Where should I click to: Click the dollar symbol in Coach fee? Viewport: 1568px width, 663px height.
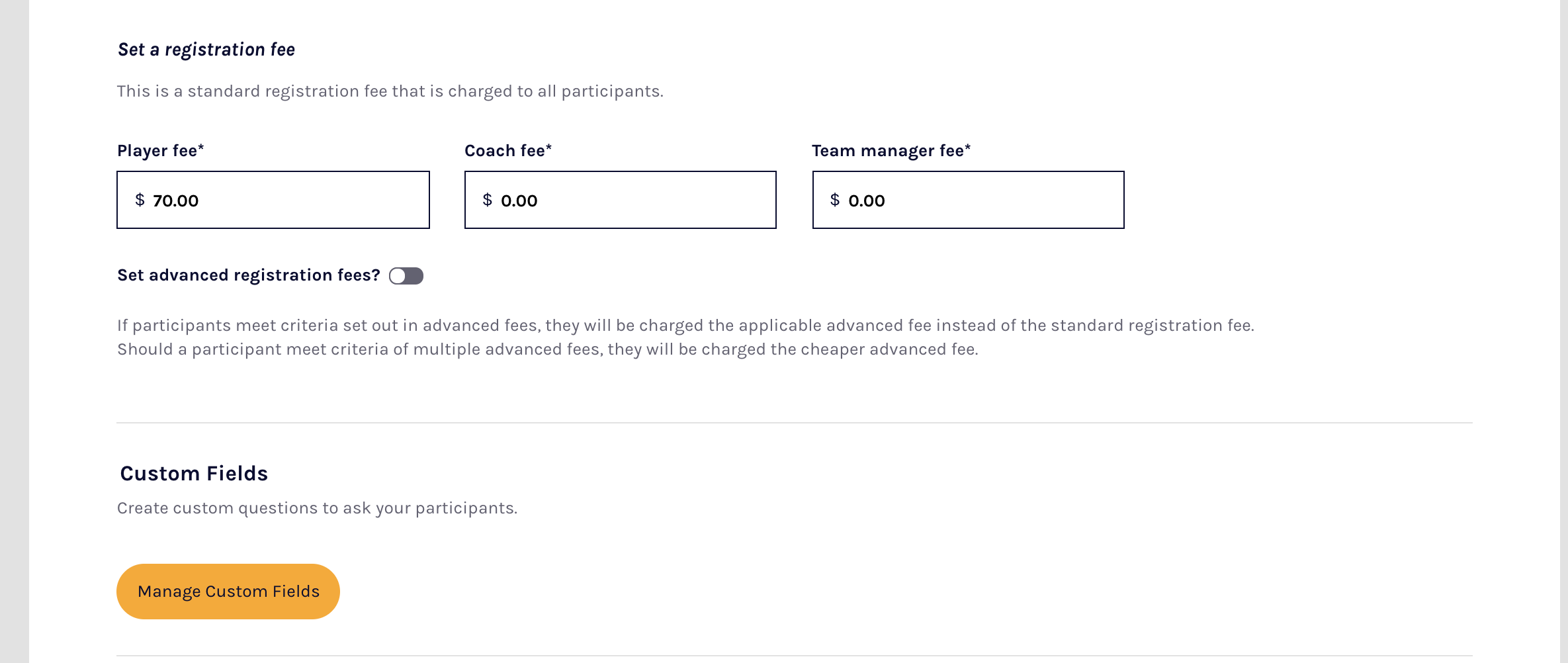pos(488,200)
